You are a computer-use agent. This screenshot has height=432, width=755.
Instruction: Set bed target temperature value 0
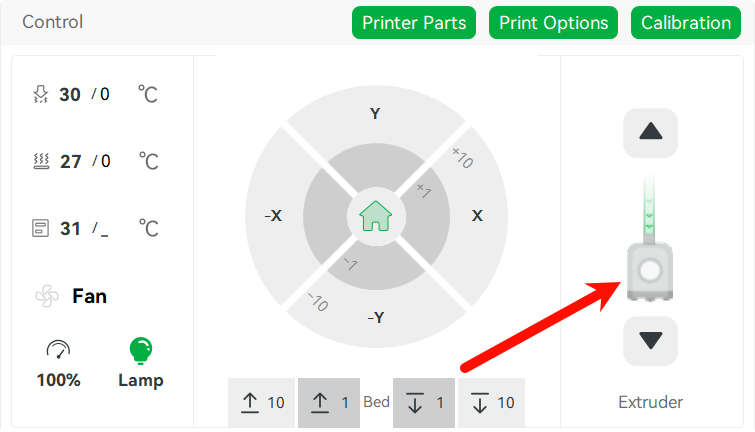[x=105, y=161]
